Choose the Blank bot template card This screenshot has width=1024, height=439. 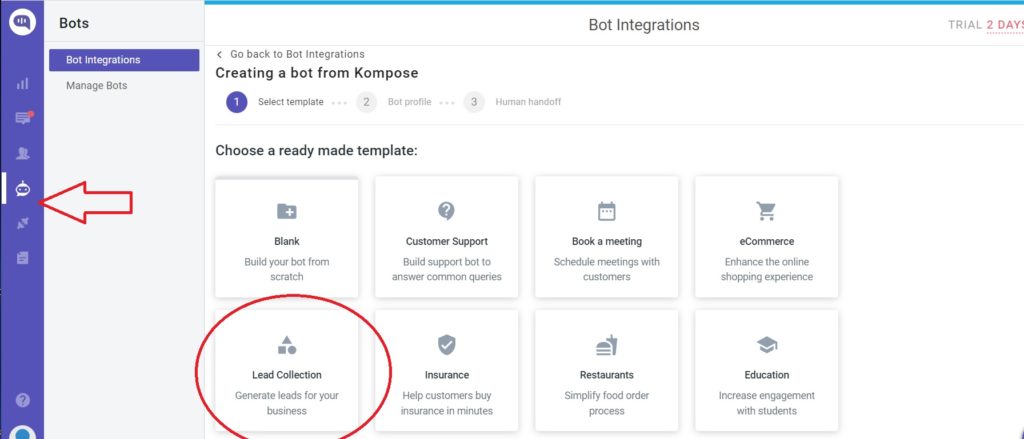[287, 237]
